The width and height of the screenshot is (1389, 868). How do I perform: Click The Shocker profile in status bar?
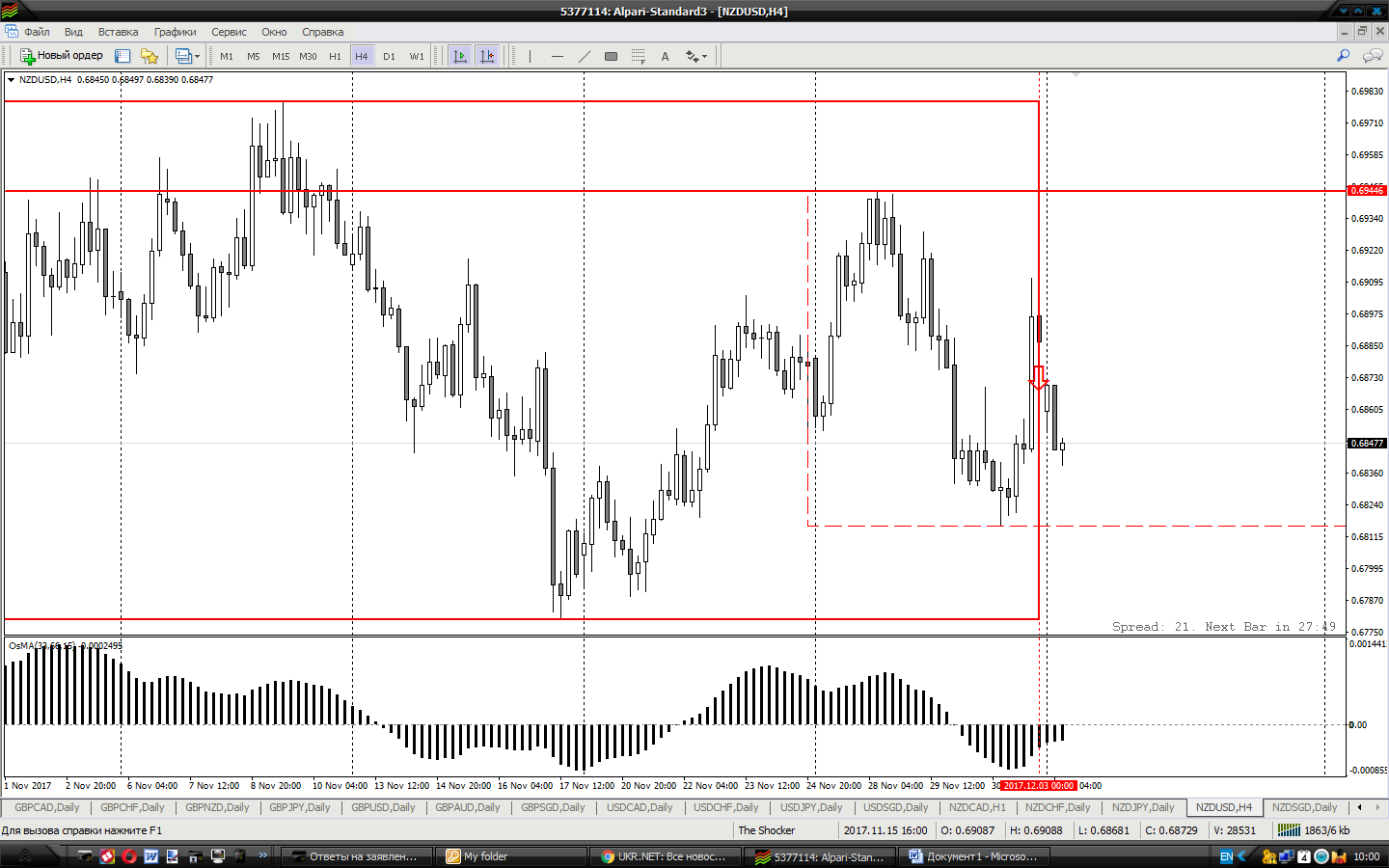coord(767,830)
